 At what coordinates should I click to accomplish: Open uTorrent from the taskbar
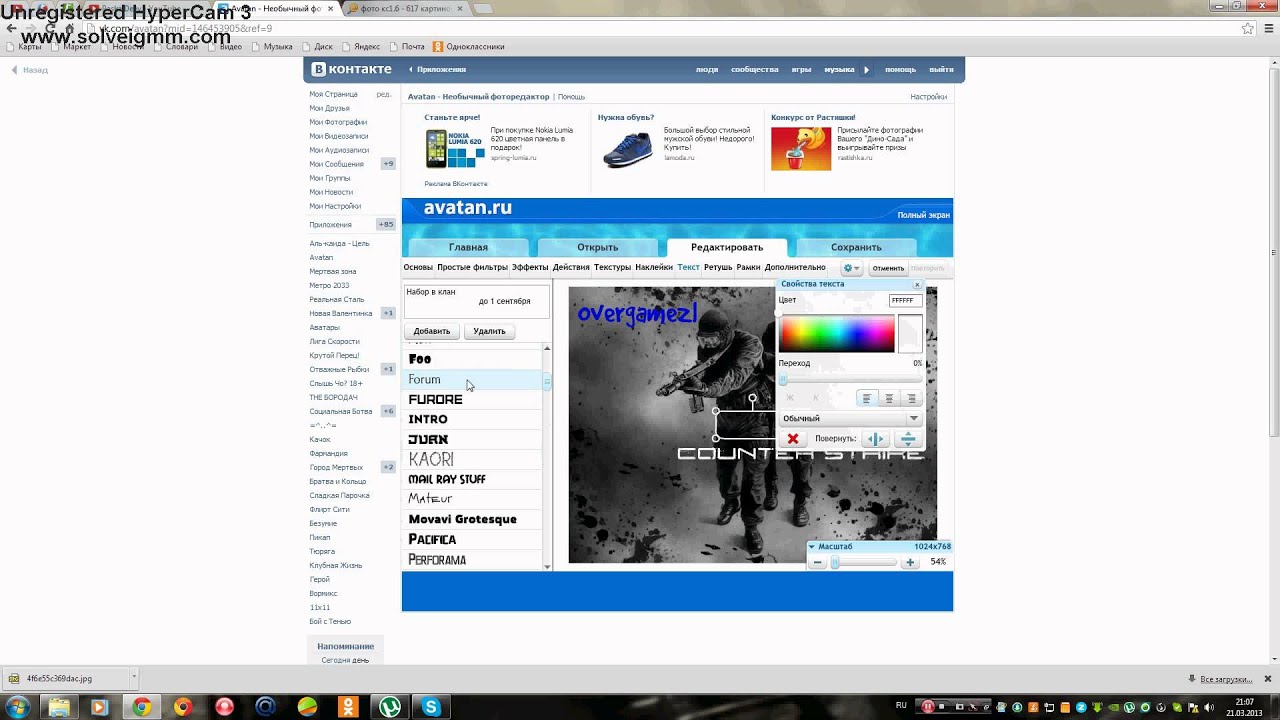(389, 707)
